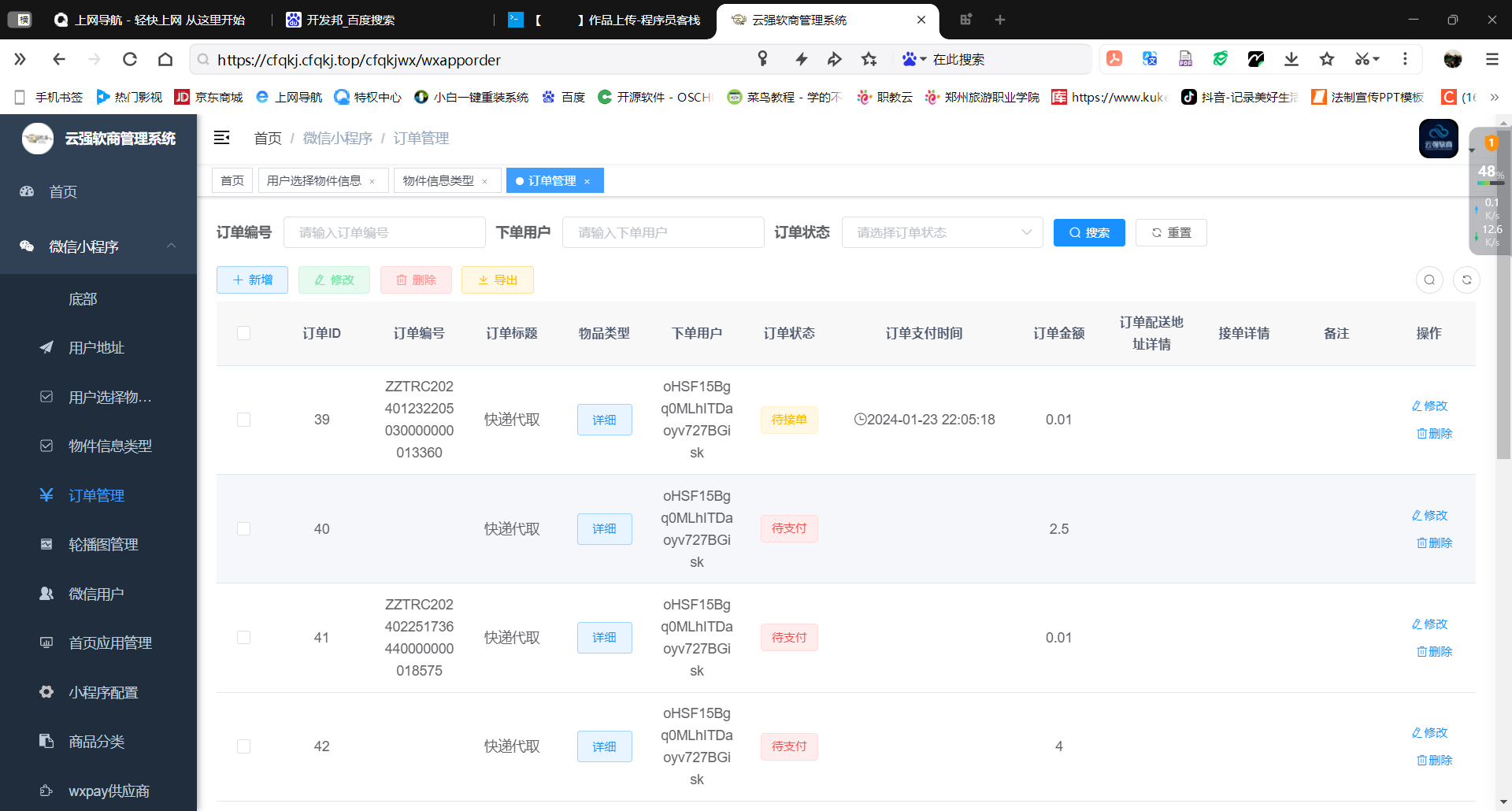This screenshot has height=811, width=1512.
Task: Toggle the select-all checkbox in the table header
Action: click(244, 333)
